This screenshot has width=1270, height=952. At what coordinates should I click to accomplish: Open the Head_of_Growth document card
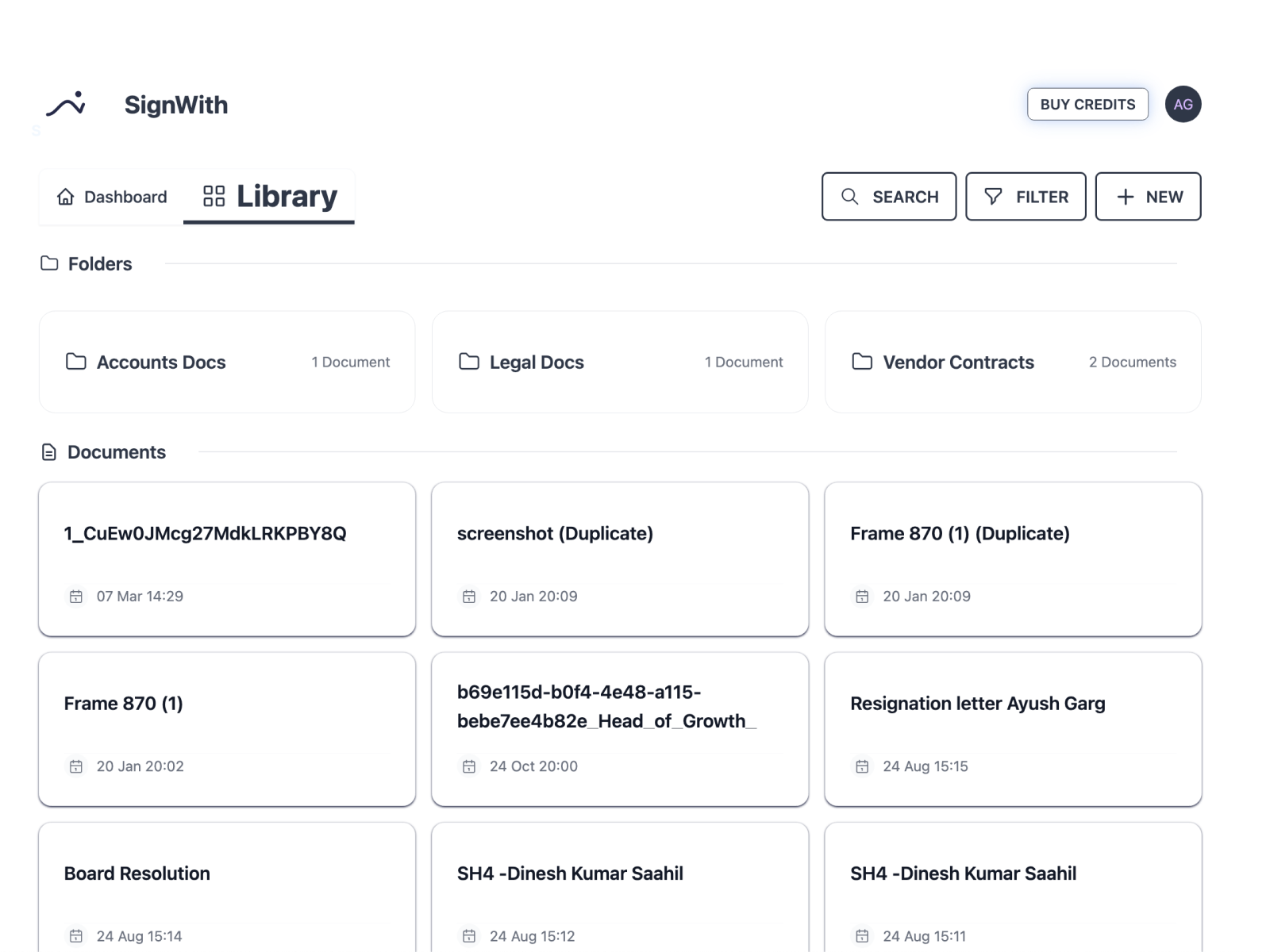click(619, 728)
